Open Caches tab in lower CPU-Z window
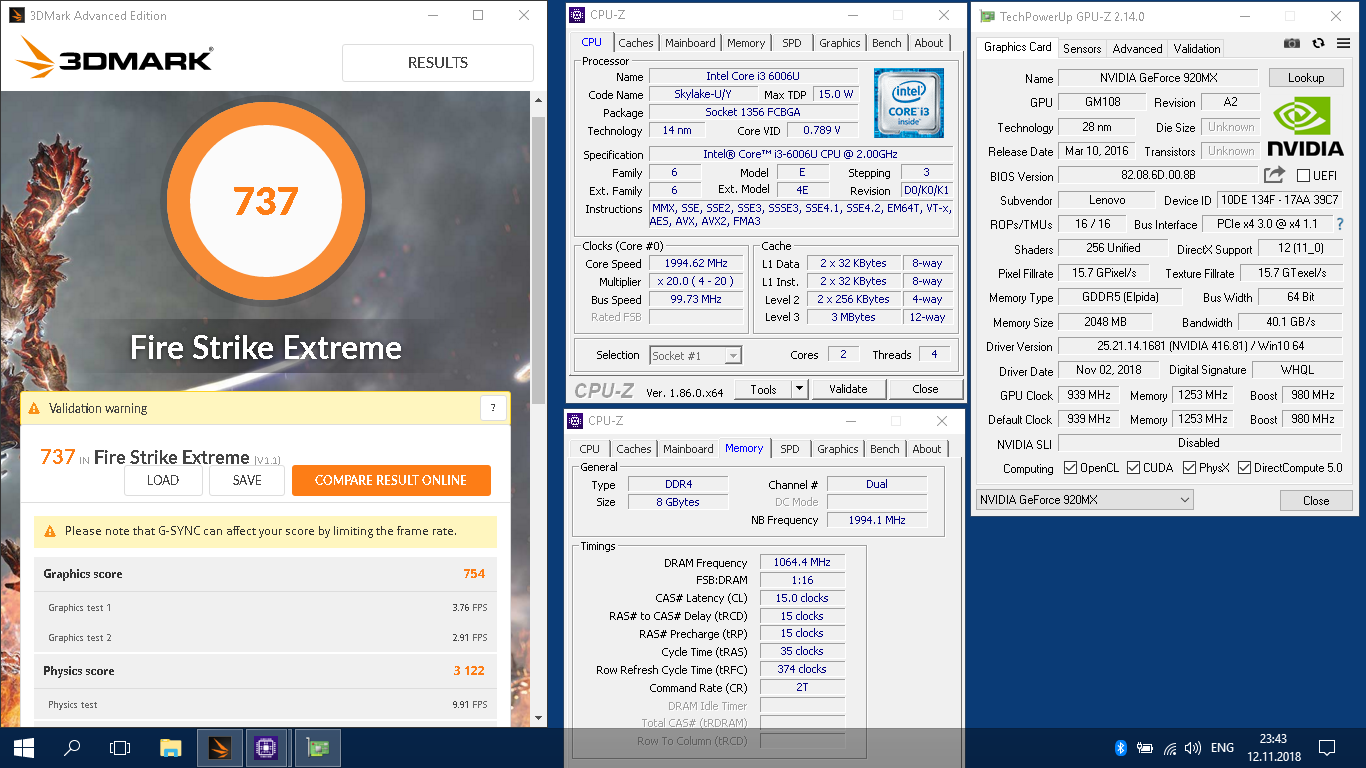 634,449
